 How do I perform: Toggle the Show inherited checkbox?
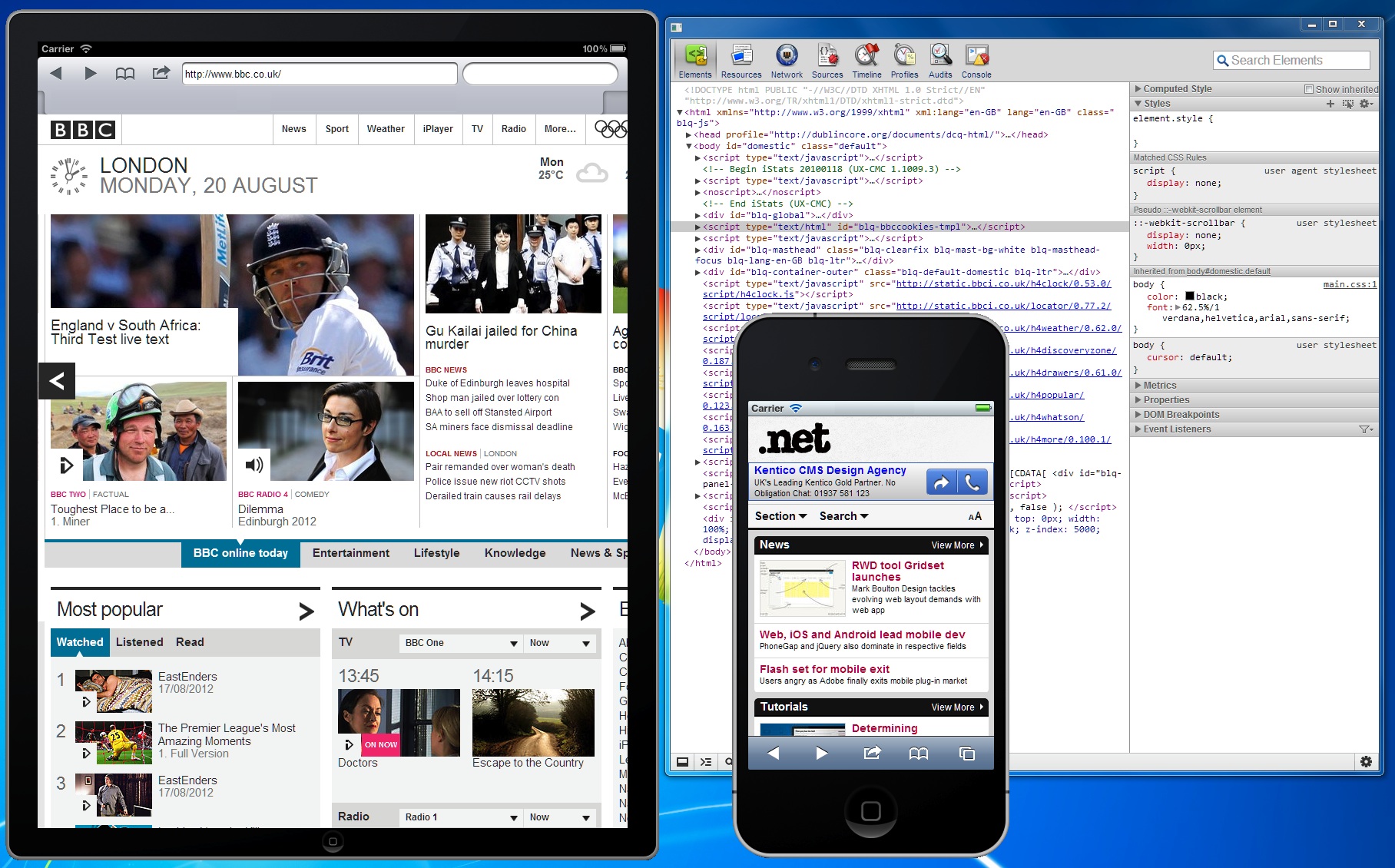click(x=1309, y=89)
